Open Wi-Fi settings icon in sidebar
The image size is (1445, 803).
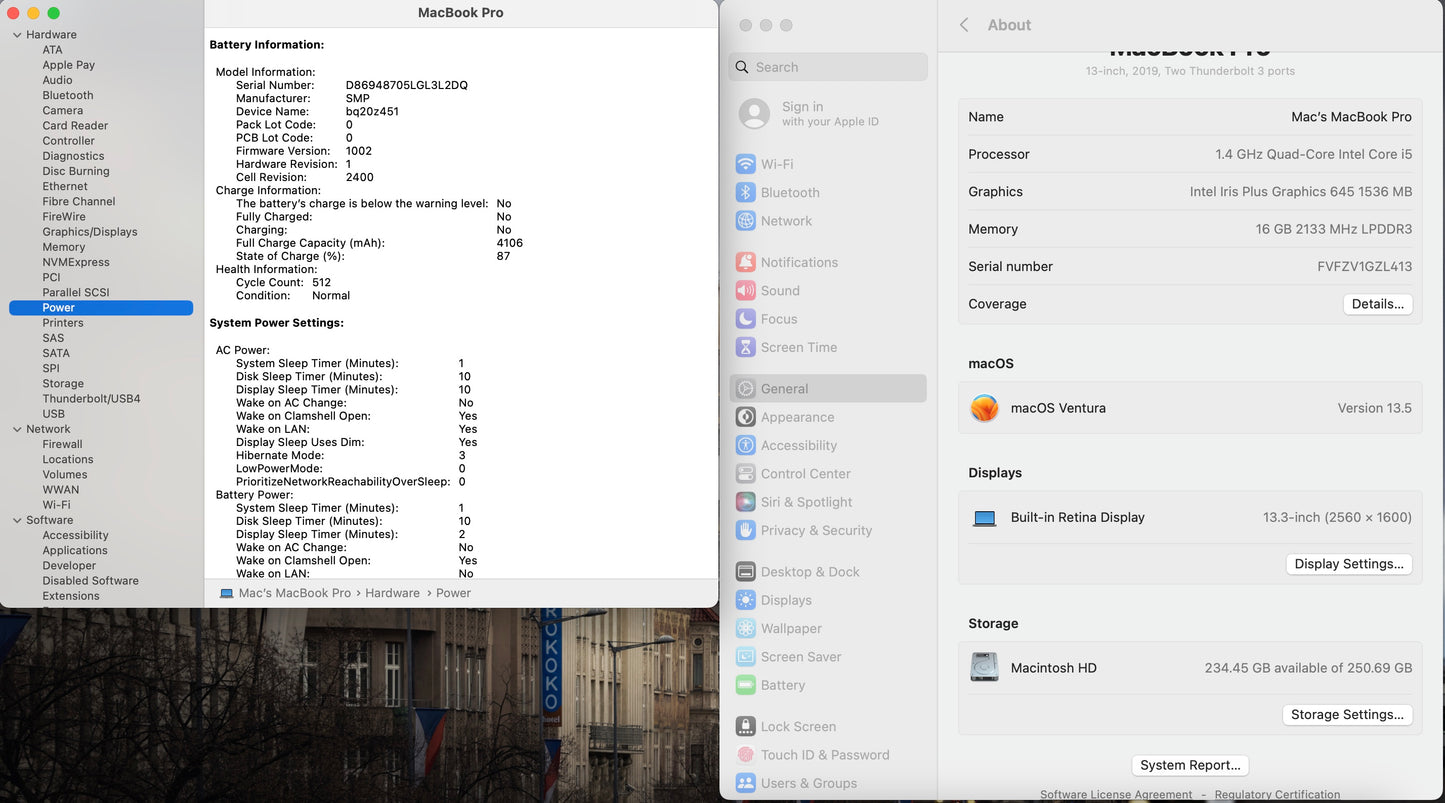point(745,164)
